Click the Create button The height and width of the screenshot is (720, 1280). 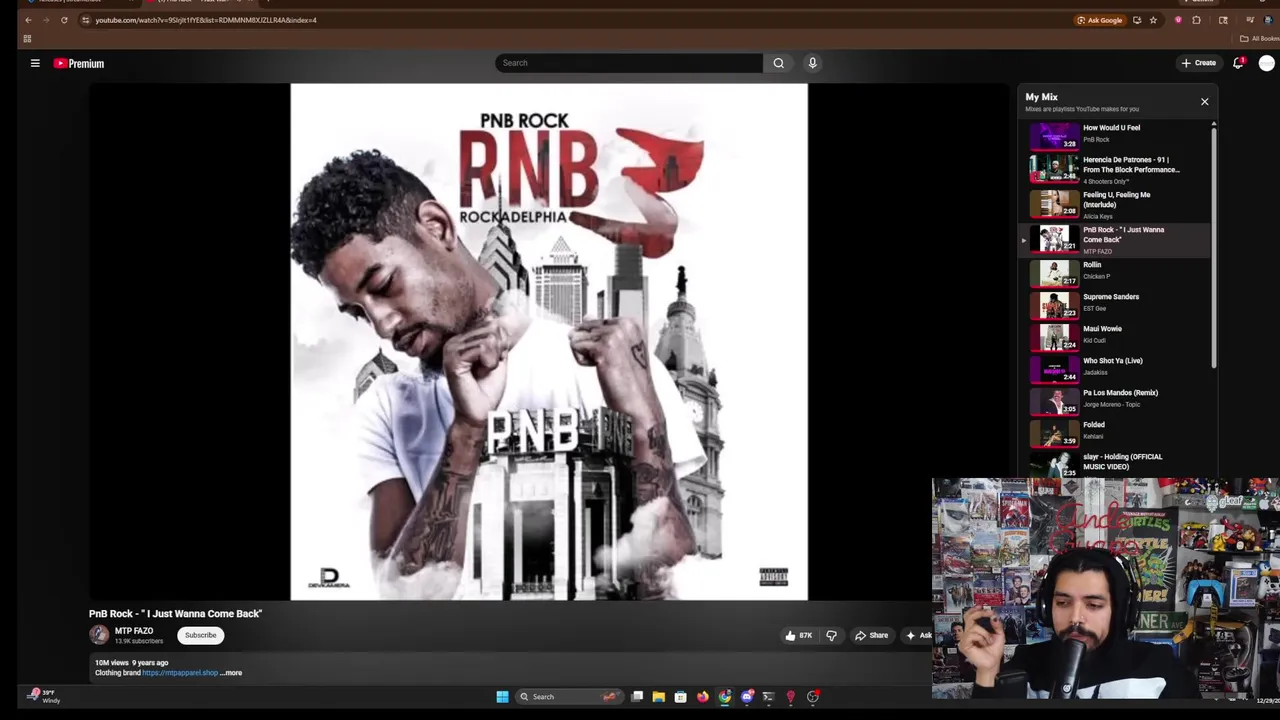tap(1198, 63)
